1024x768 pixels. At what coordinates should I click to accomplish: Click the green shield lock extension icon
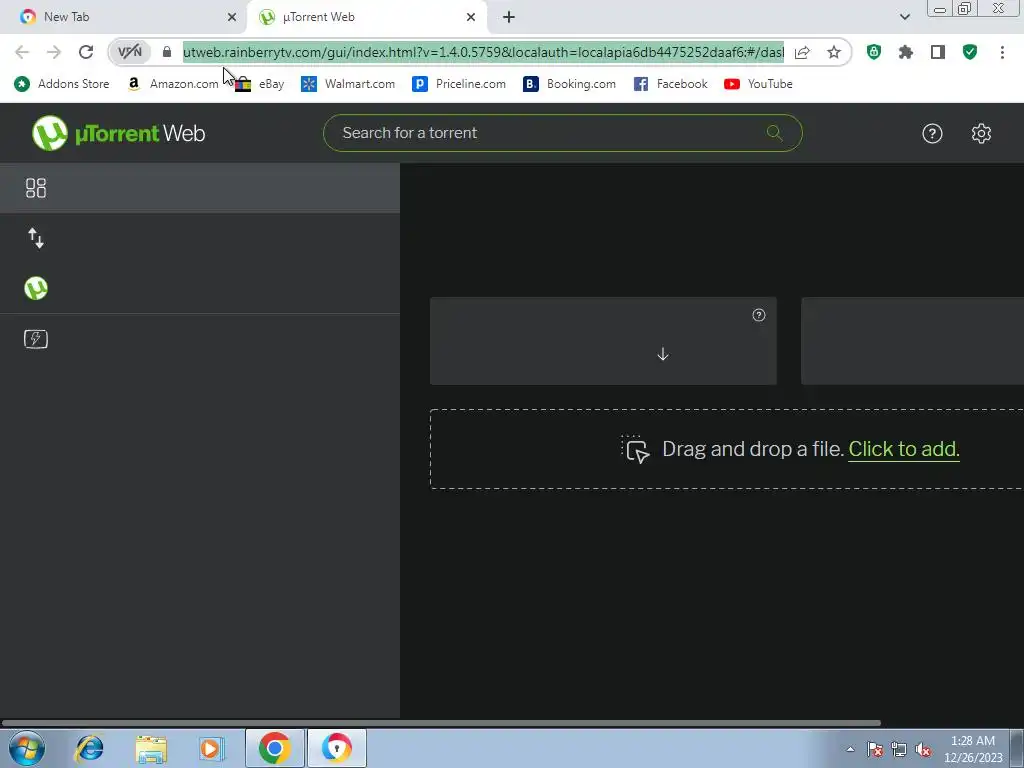874,52
